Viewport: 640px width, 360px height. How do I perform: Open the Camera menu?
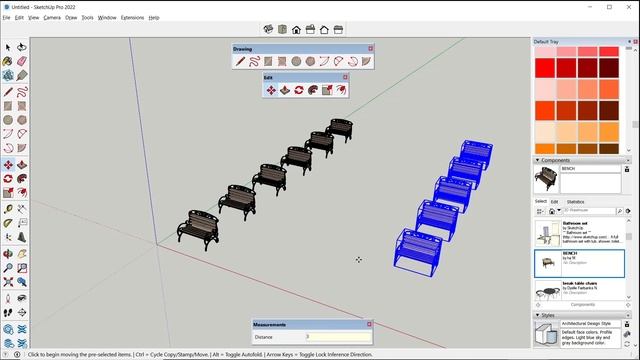point(52,18)
